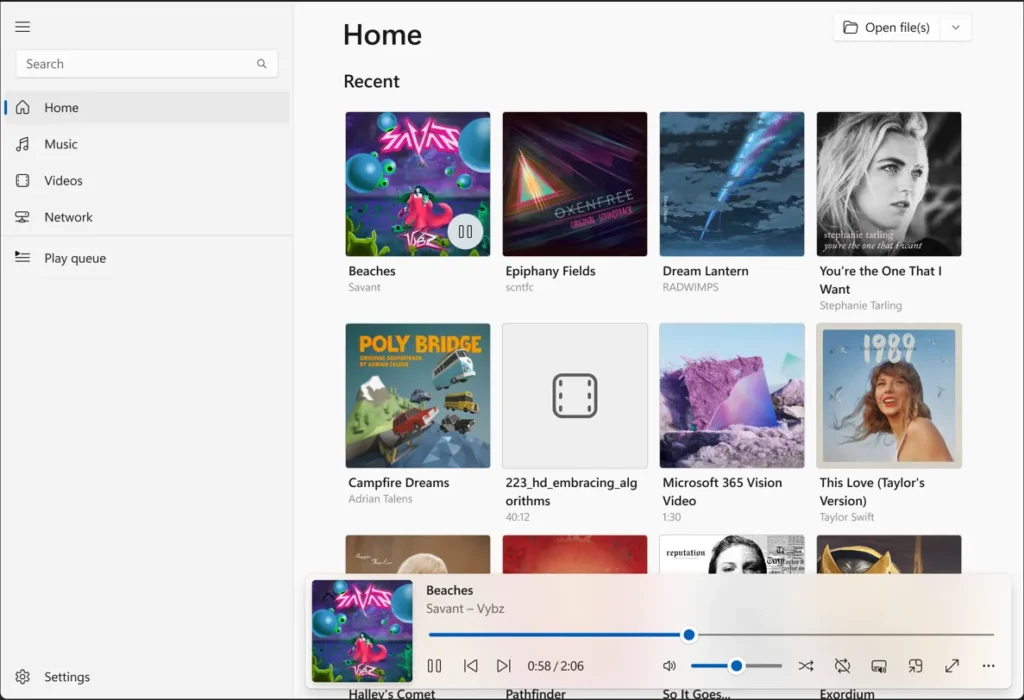This screenshot has width=1024, height=700.
Task: Mute audio with the speaker icon
Action: (669, 666)
